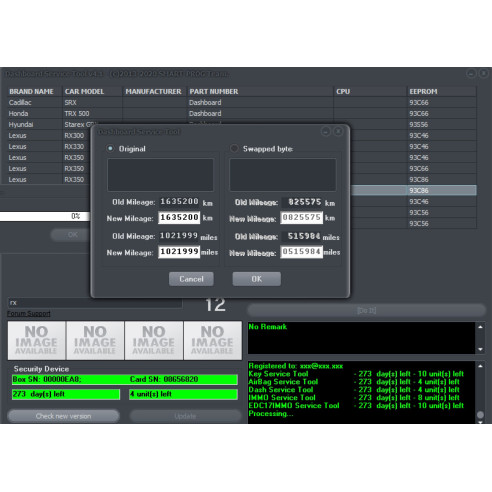
Task: Select the Swapped byte radio button
Action: tap(234, 149)
